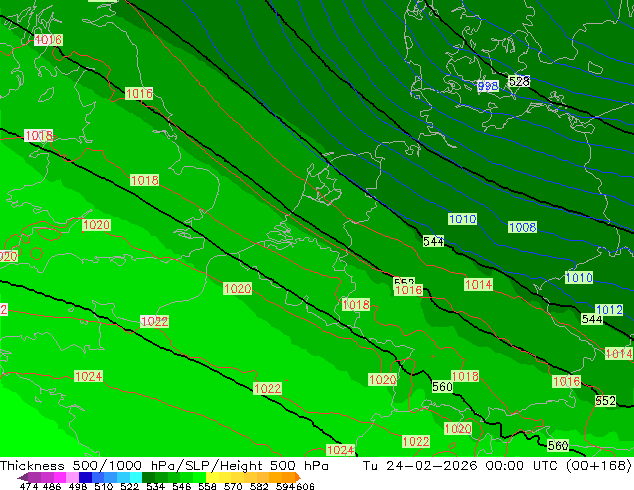Click the legend value 570
The image size is (634, 490).
233,486
